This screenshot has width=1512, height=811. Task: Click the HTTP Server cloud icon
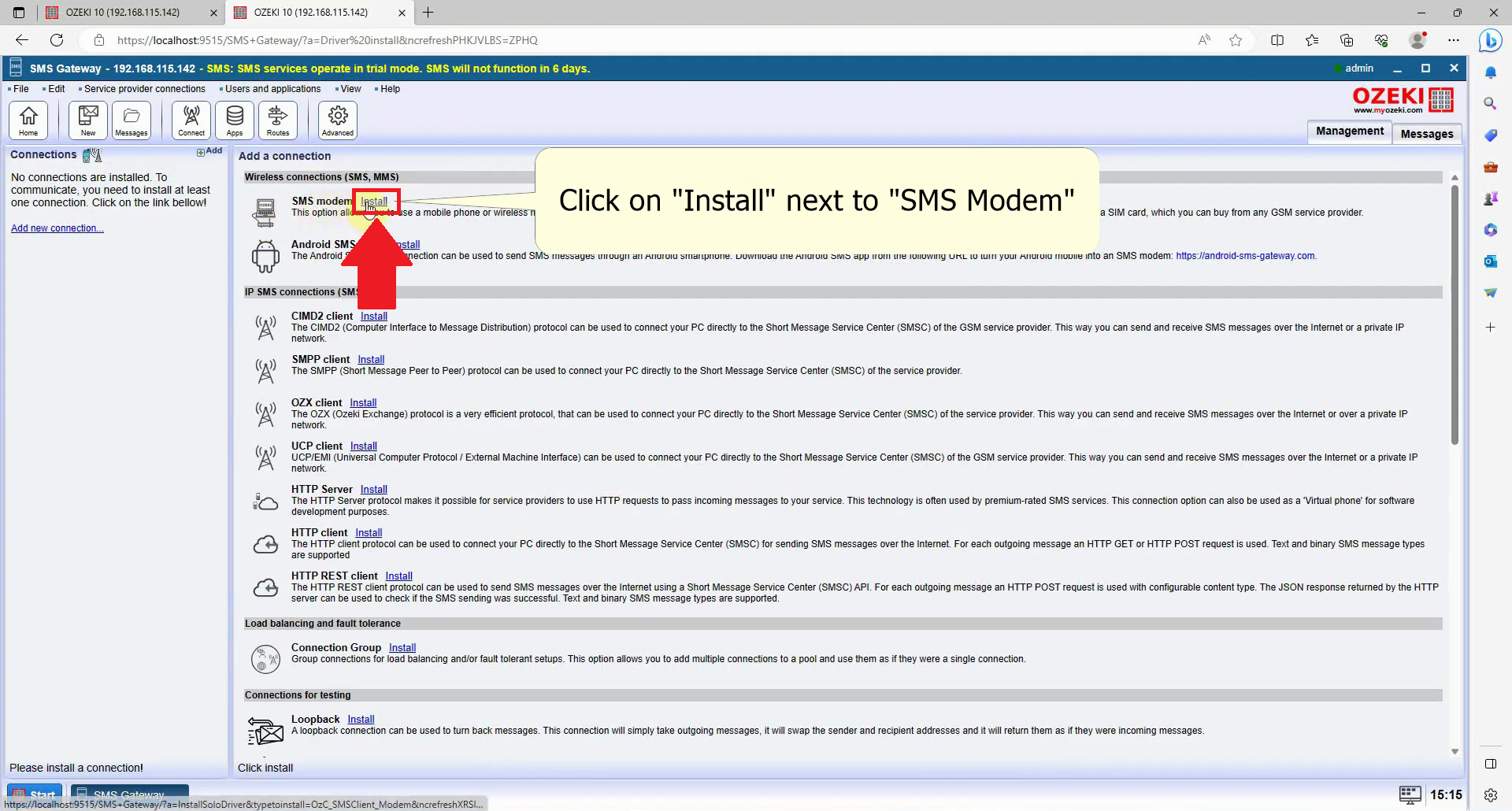[265, 502]
